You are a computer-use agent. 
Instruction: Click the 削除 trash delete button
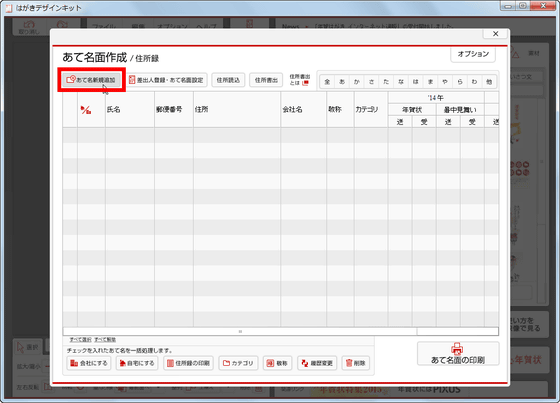[356, 363]
